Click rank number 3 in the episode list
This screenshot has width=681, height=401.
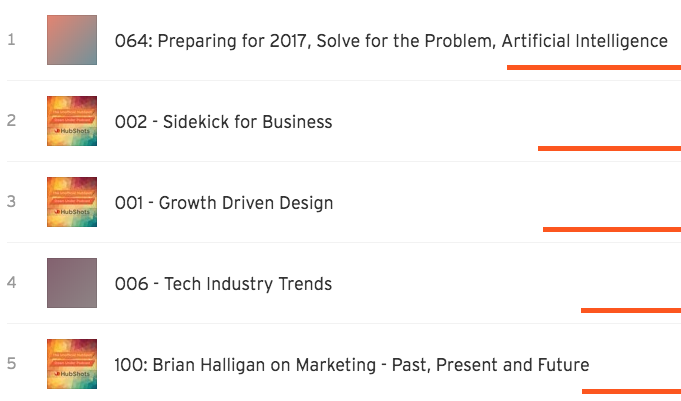[x=11, y=202]
